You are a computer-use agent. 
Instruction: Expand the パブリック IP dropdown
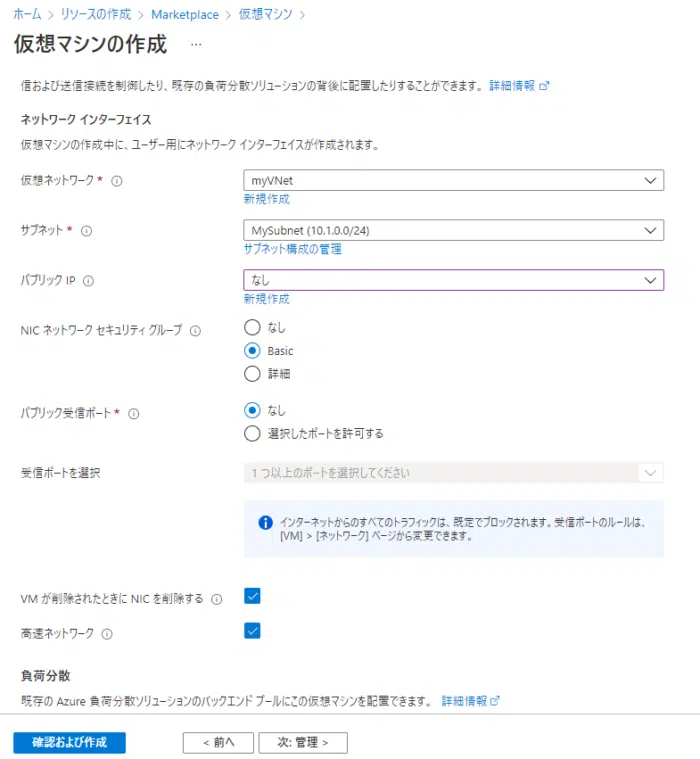pyautogui.click(x=453, y=281)
